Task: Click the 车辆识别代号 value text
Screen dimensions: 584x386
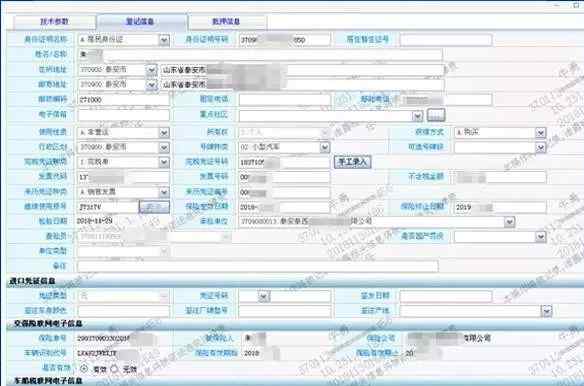Action: click(x=97, y=353)
